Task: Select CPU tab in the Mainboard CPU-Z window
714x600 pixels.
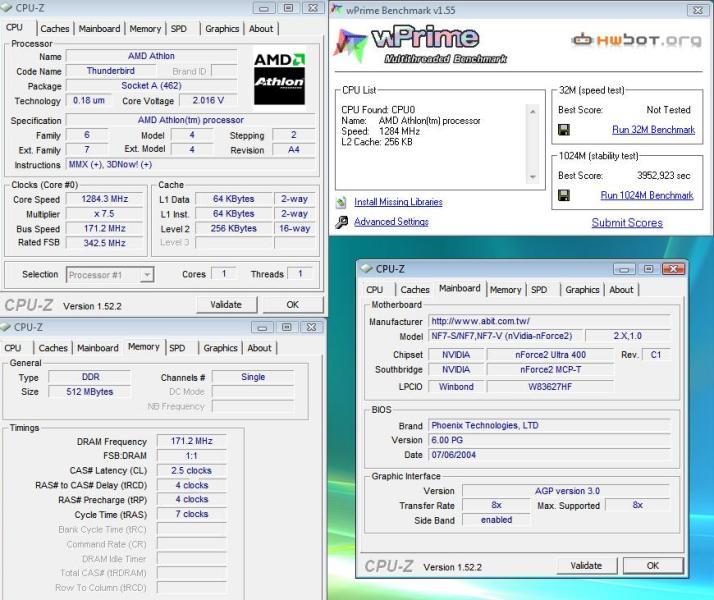Action: tap(374, 290)
